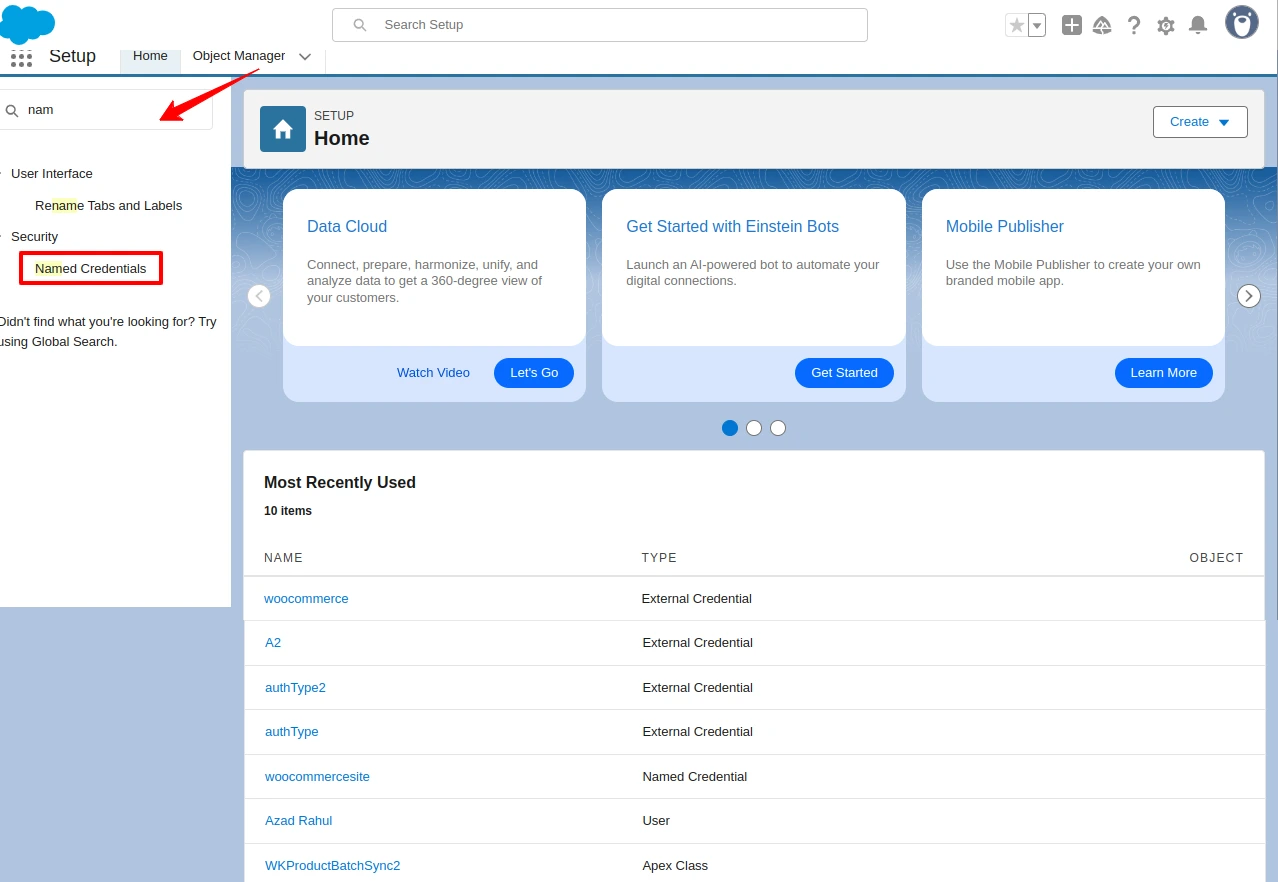This screenshot has height=882, width=1278.
Task: Open Salesforce Help with the question mark icon
Action: click(x=1134, y=24)
